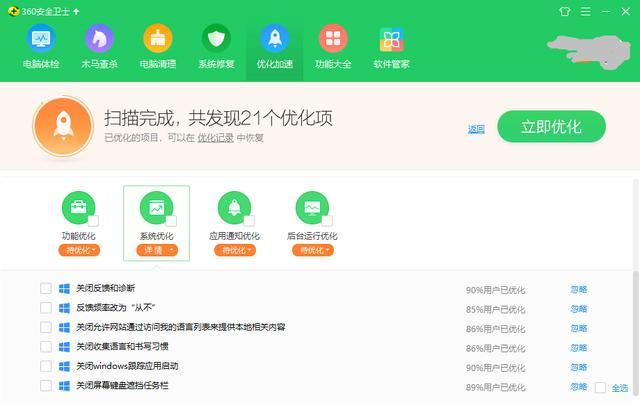This screenshot has width=640, height=403.
Task: Open 功能大全 grid icon
Action: pyautogui.click(x=333, y=38)
